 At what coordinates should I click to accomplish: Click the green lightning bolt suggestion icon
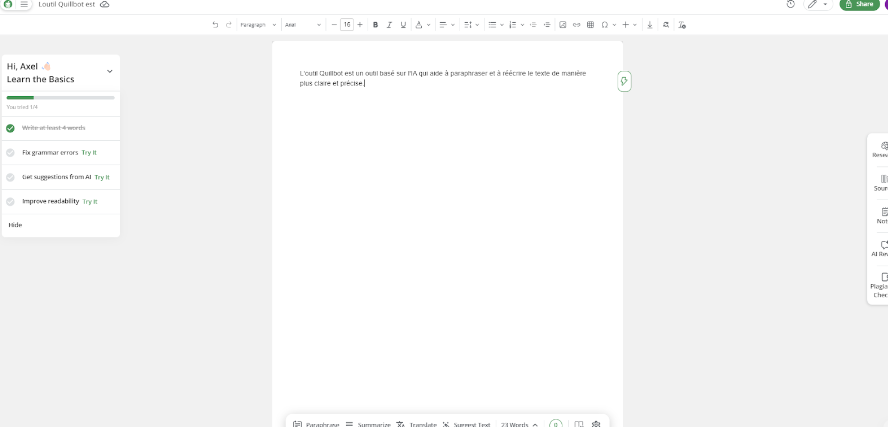click(624, 82)
